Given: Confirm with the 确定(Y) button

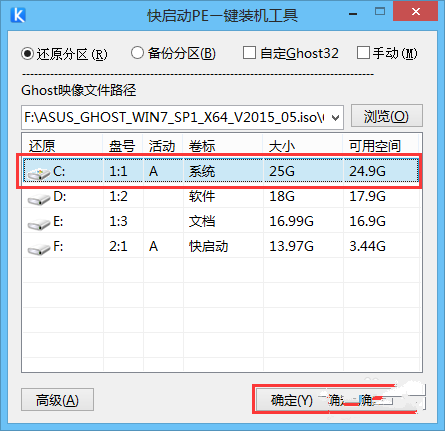Looking at the screenshot, I should coord(292,400).
